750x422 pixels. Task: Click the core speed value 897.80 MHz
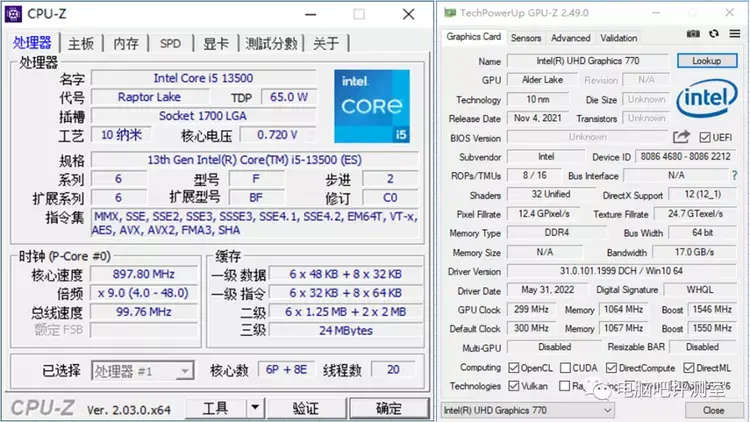143,274
